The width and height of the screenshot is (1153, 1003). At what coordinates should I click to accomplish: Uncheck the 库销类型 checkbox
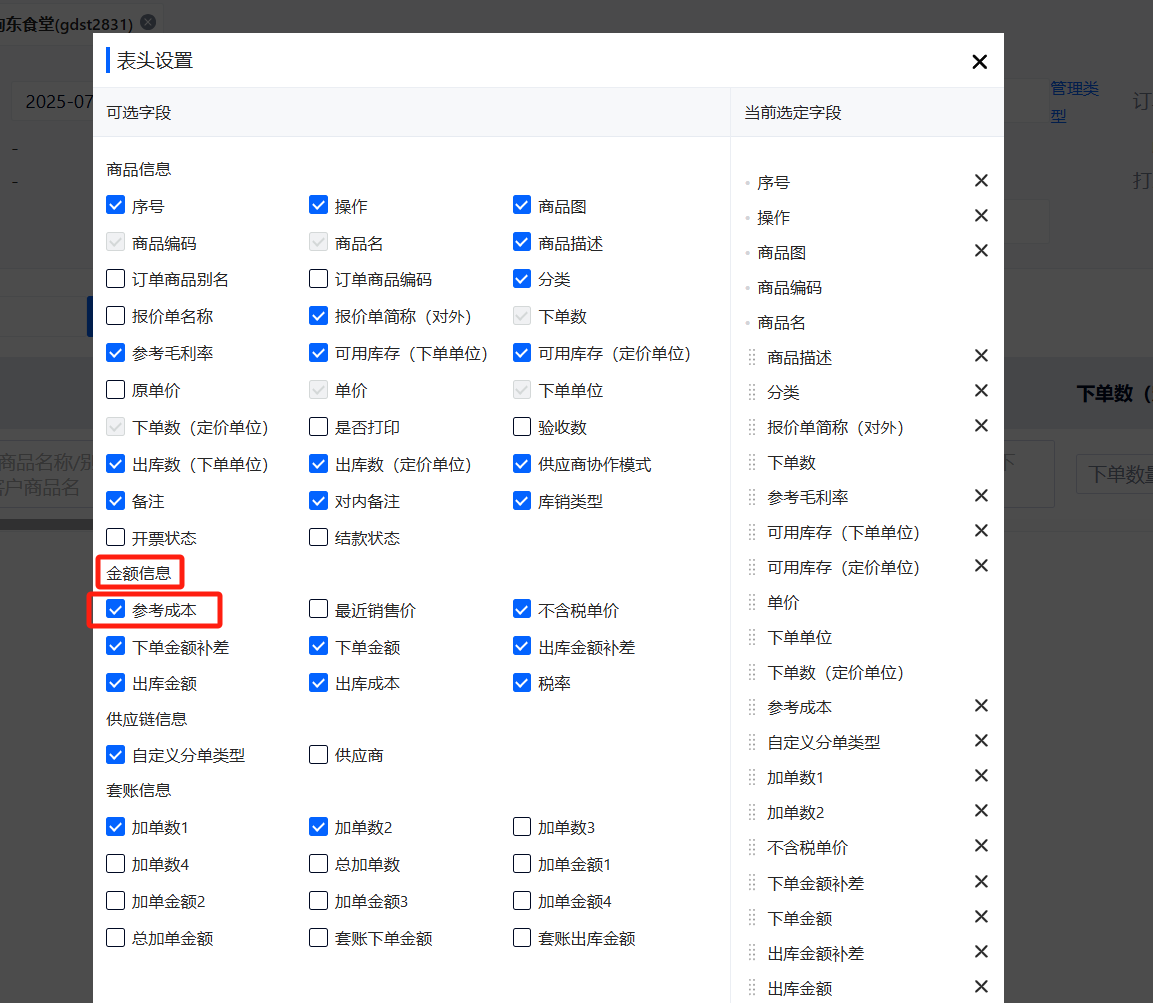coord(522,501)
